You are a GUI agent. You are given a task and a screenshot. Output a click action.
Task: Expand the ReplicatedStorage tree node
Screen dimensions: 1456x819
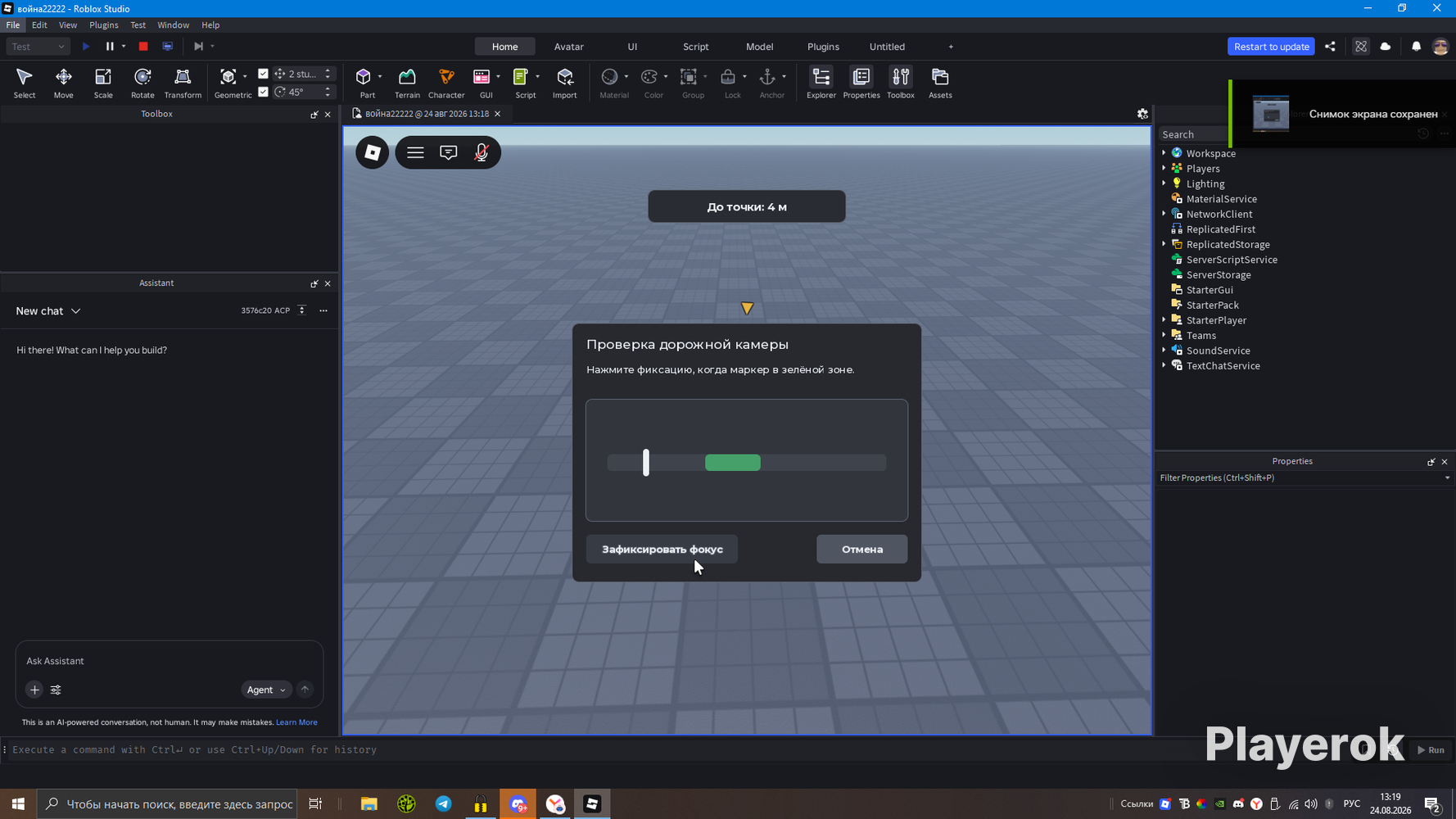1164,244
